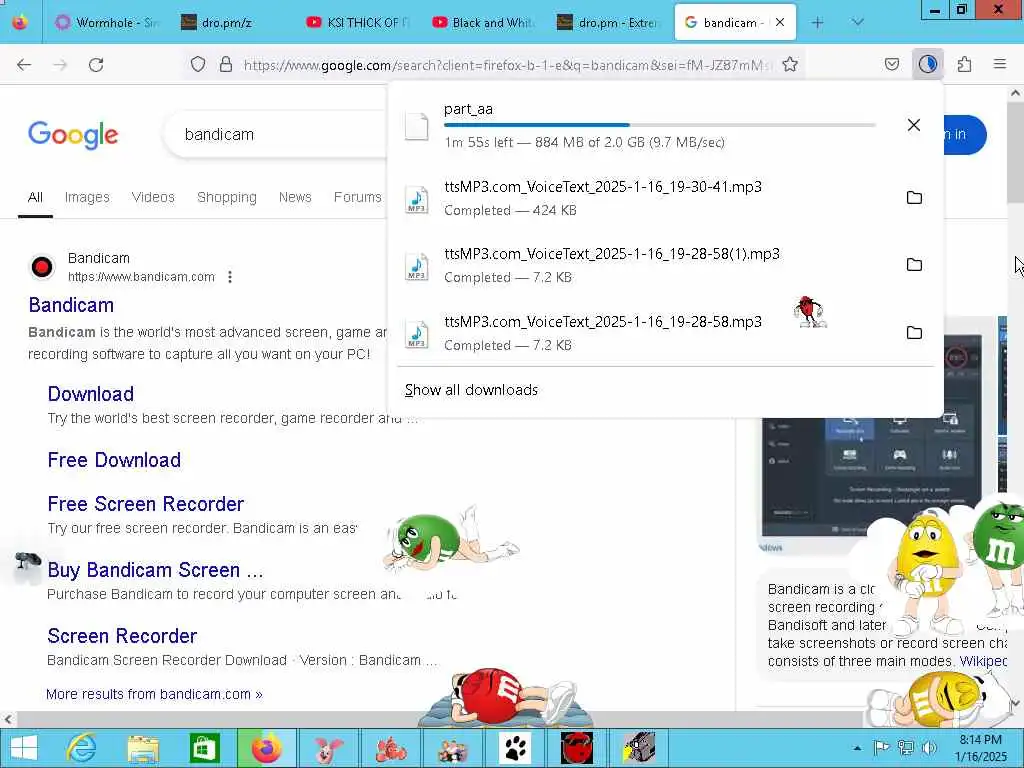
Task: Open File Explorer from the taskbar
Action: (143, 748)
